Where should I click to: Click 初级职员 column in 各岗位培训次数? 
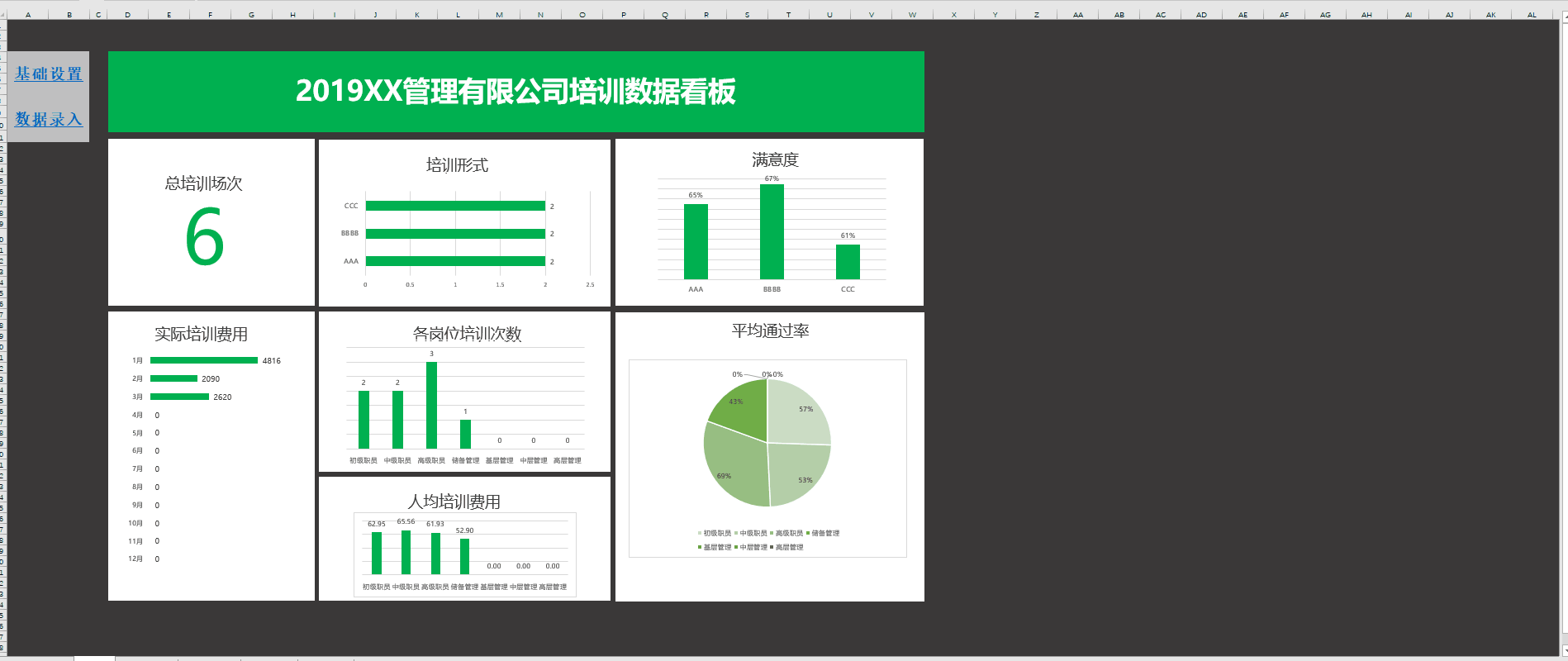363,420
